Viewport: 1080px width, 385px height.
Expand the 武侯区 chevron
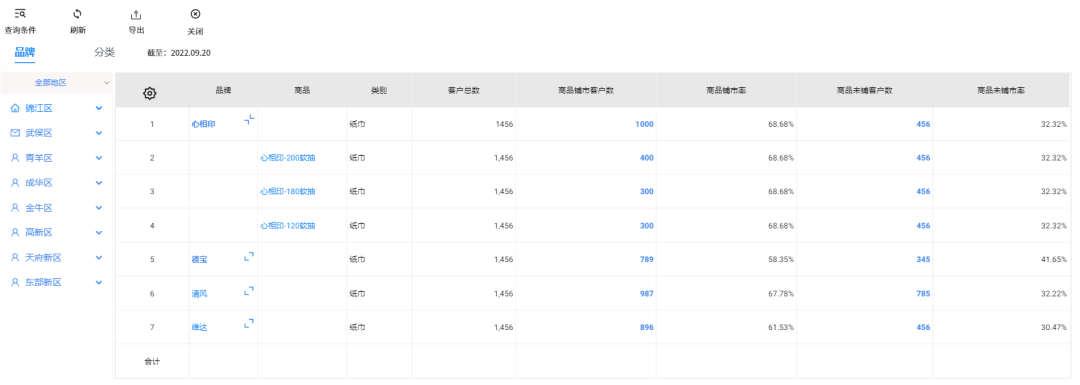[x=99, y=133]
